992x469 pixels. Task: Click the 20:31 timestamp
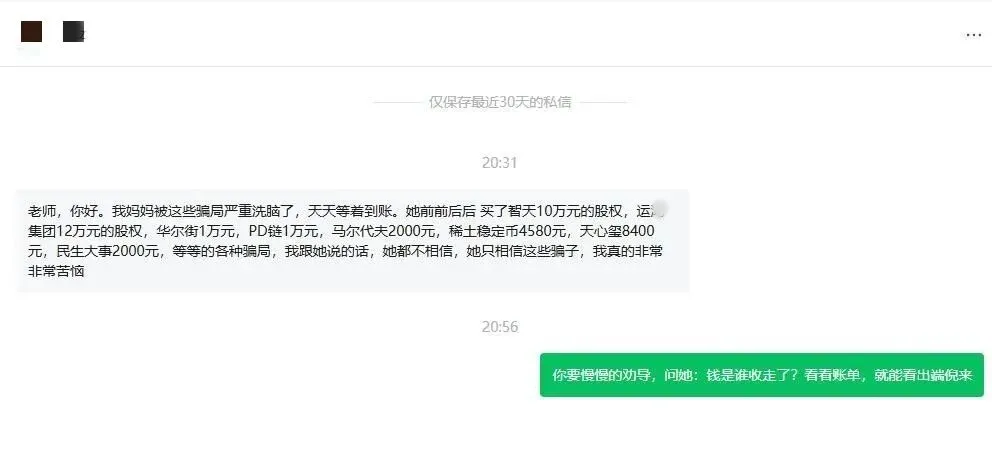499,163
